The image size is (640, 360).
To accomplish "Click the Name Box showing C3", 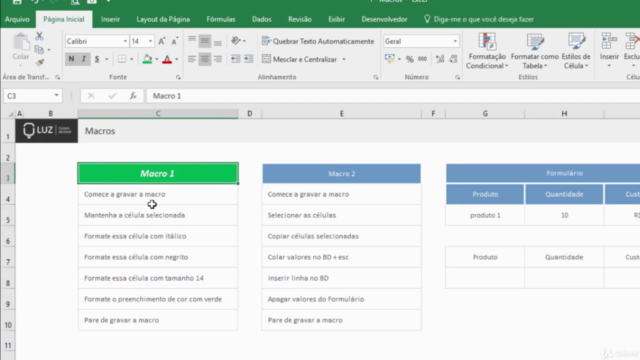I will [x=32, y=96].
